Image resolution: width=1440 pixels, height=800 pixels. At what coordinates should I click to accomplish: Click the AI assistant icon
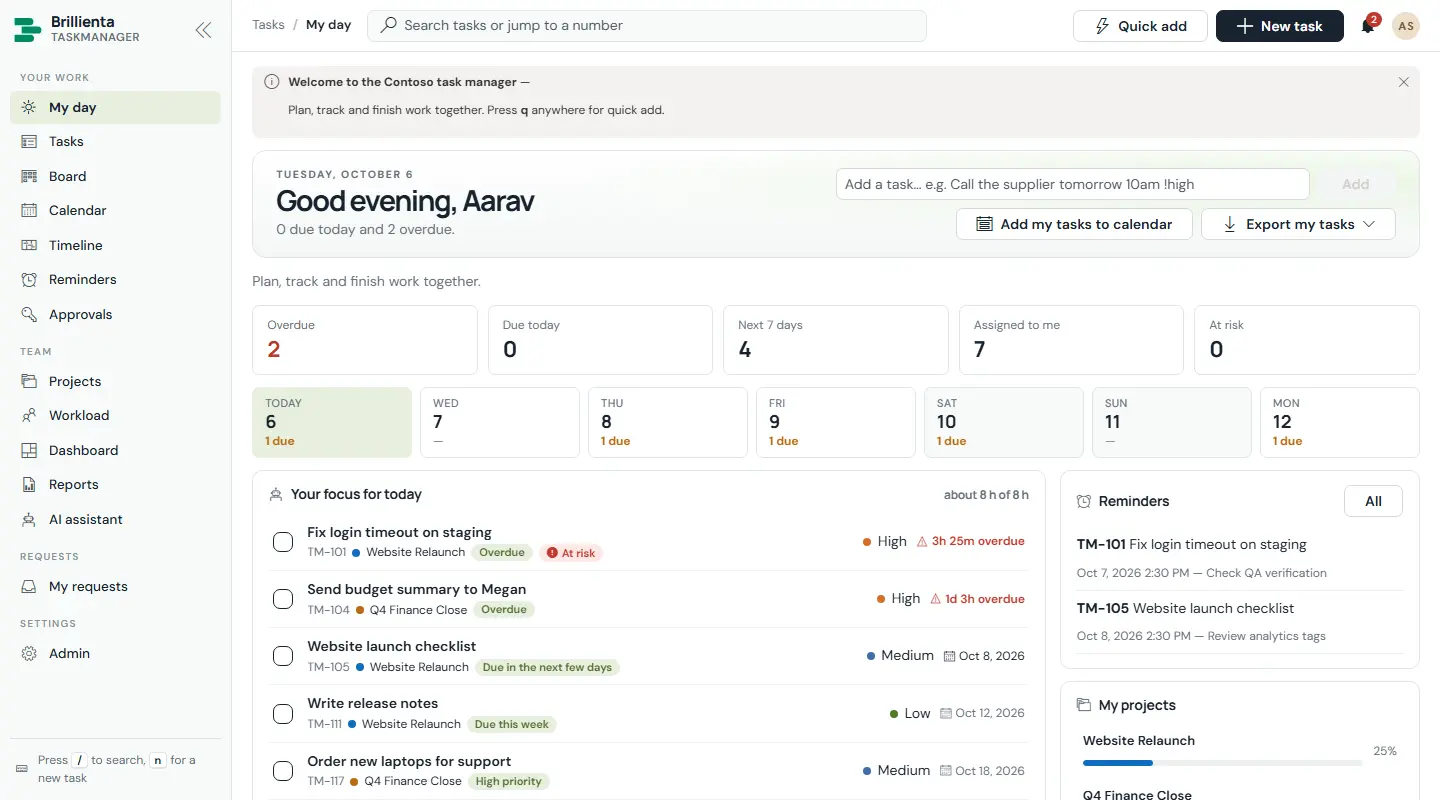pos(29,519)
